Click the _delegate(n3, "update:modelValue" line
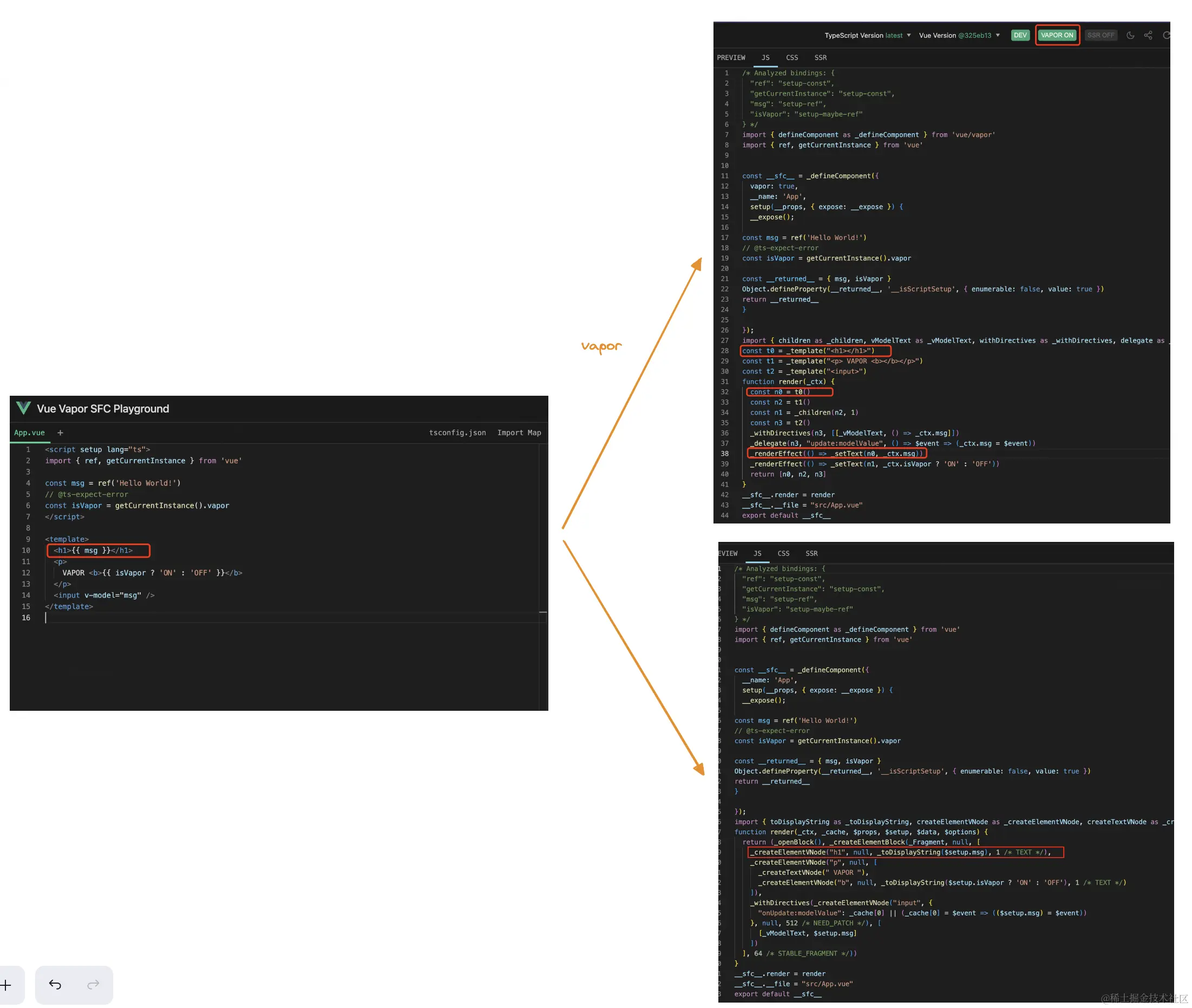This screenshot has width=1192, height=1008. [x=893, y=443]
